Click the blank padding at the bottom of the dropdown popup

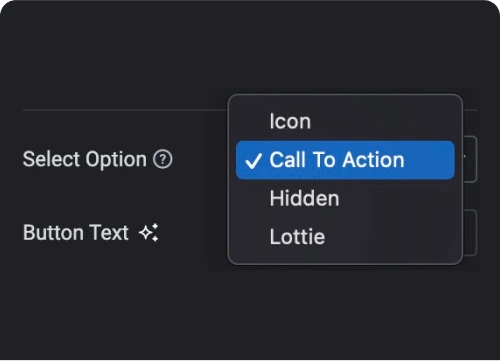(x=345, y=260)
